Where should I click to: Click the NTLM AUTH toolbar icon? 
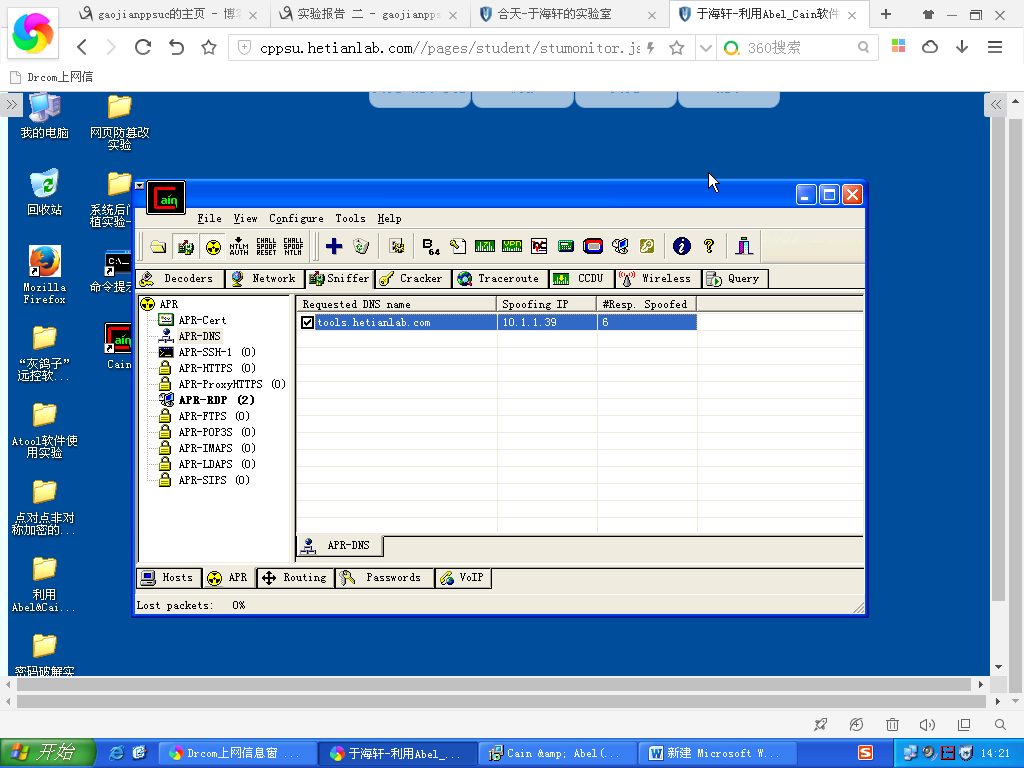[x=239, y=247]
